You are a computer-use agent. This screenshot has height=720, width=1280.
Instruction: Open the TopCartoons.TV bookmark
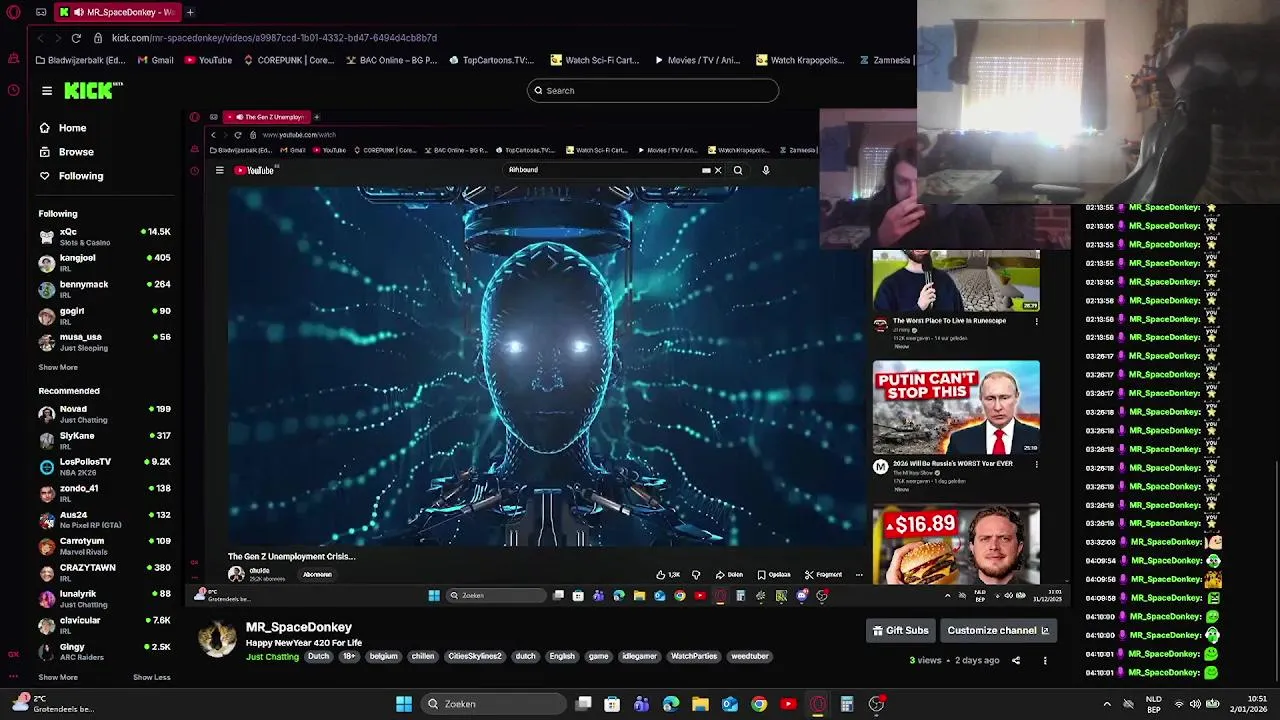(x=492, y=60)
